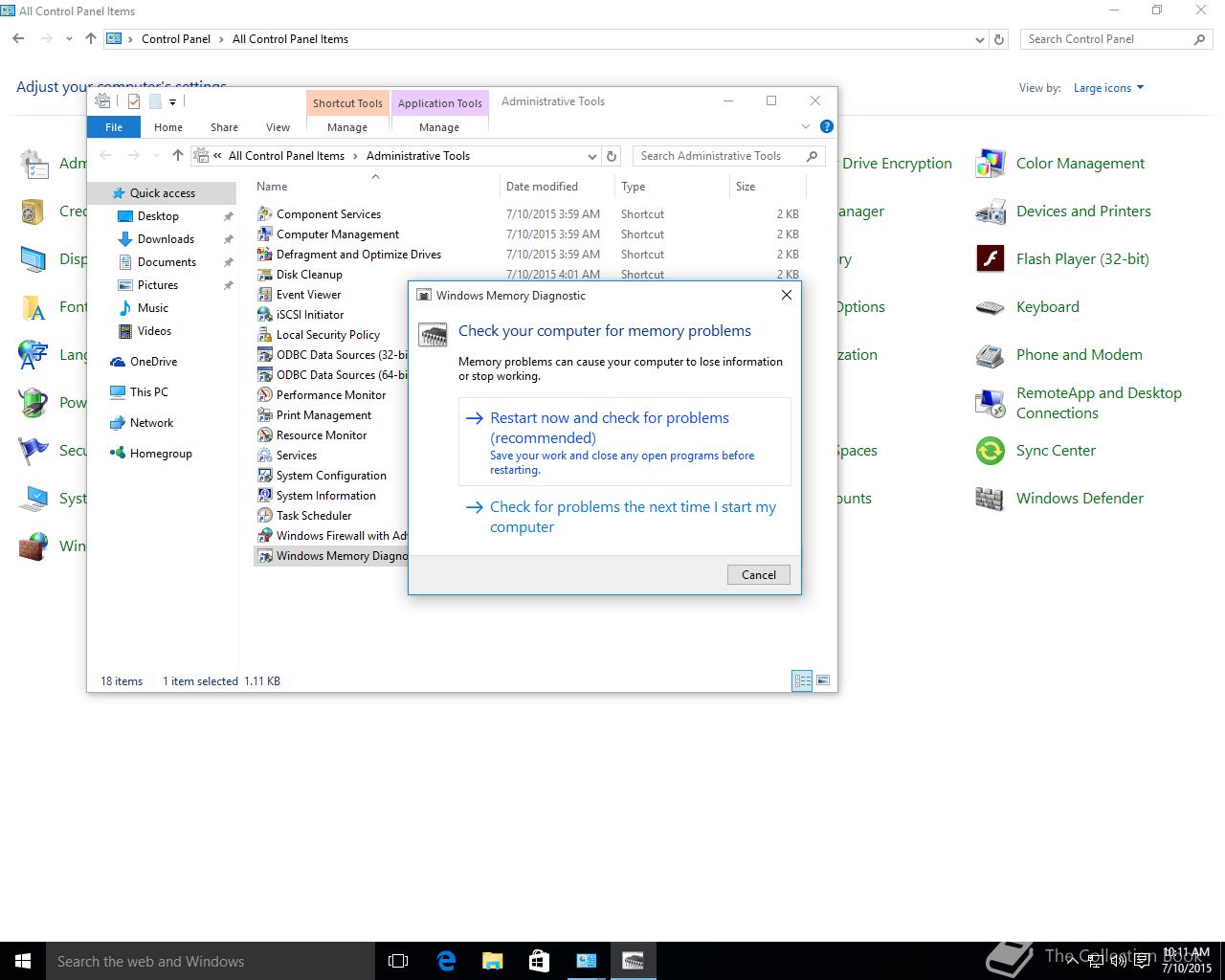Refresh the Control Panel window
The width and height of the screenshot is (1225, 980).
click(999, 39)
